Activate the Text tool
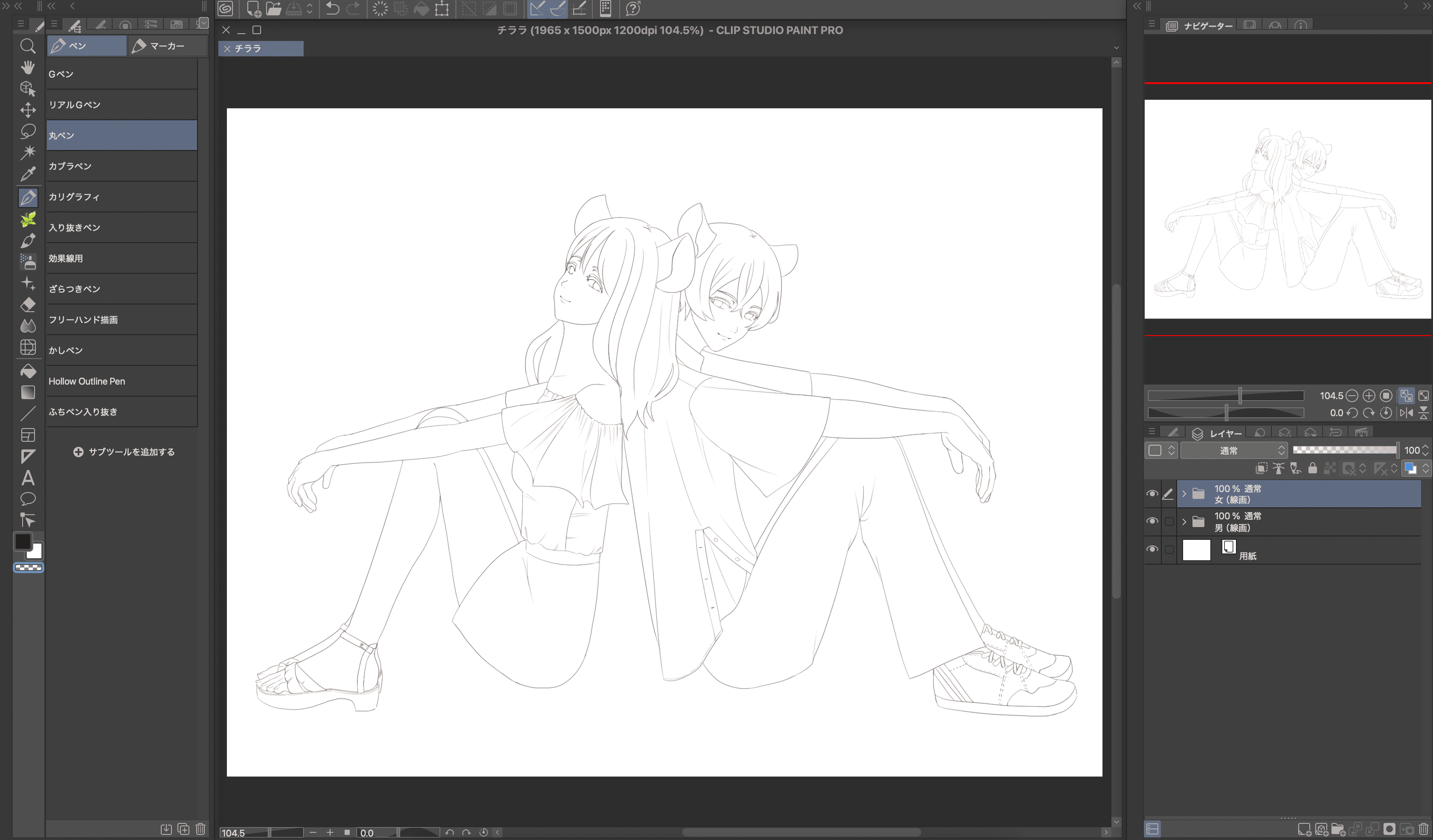 [27, 478]
